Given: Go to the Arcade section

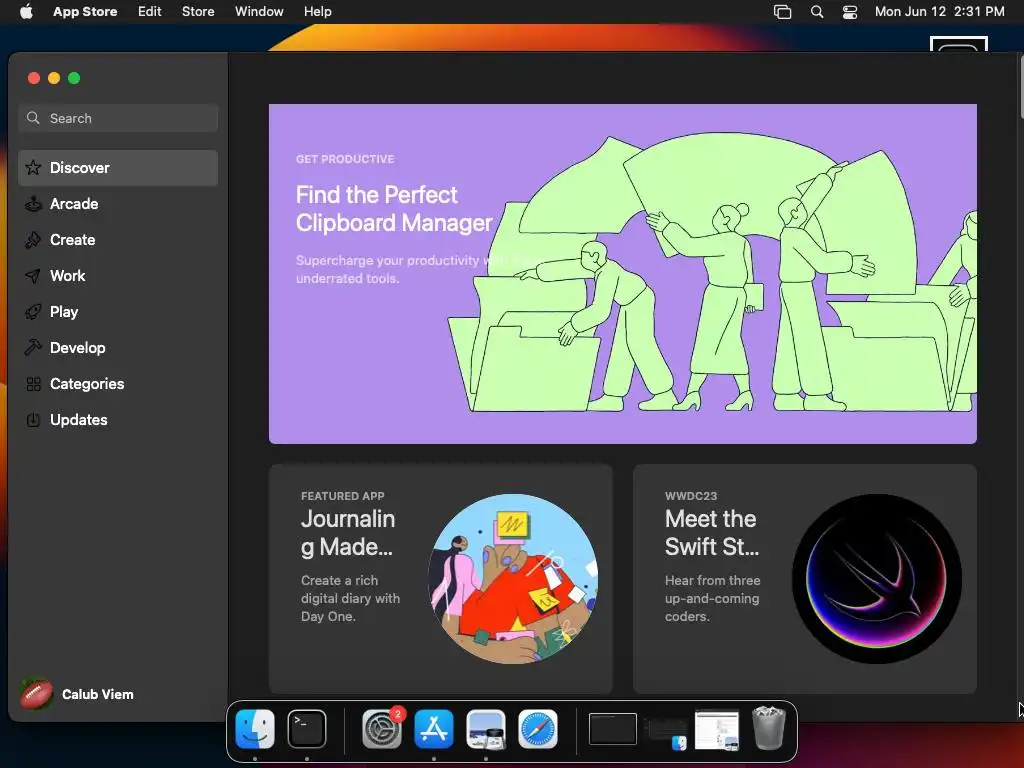Looking at the screenshot, I should tap(118, 204).
